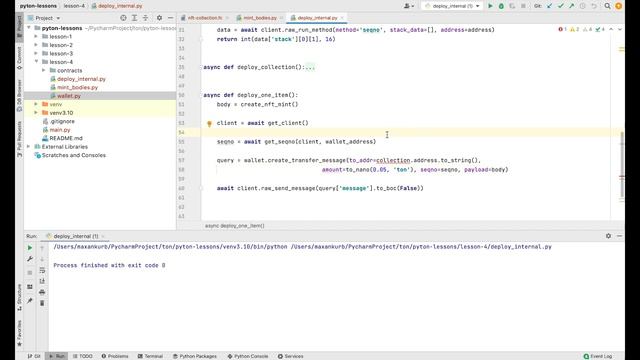
Task: Open Problems tool window
Action: [115, 356]
